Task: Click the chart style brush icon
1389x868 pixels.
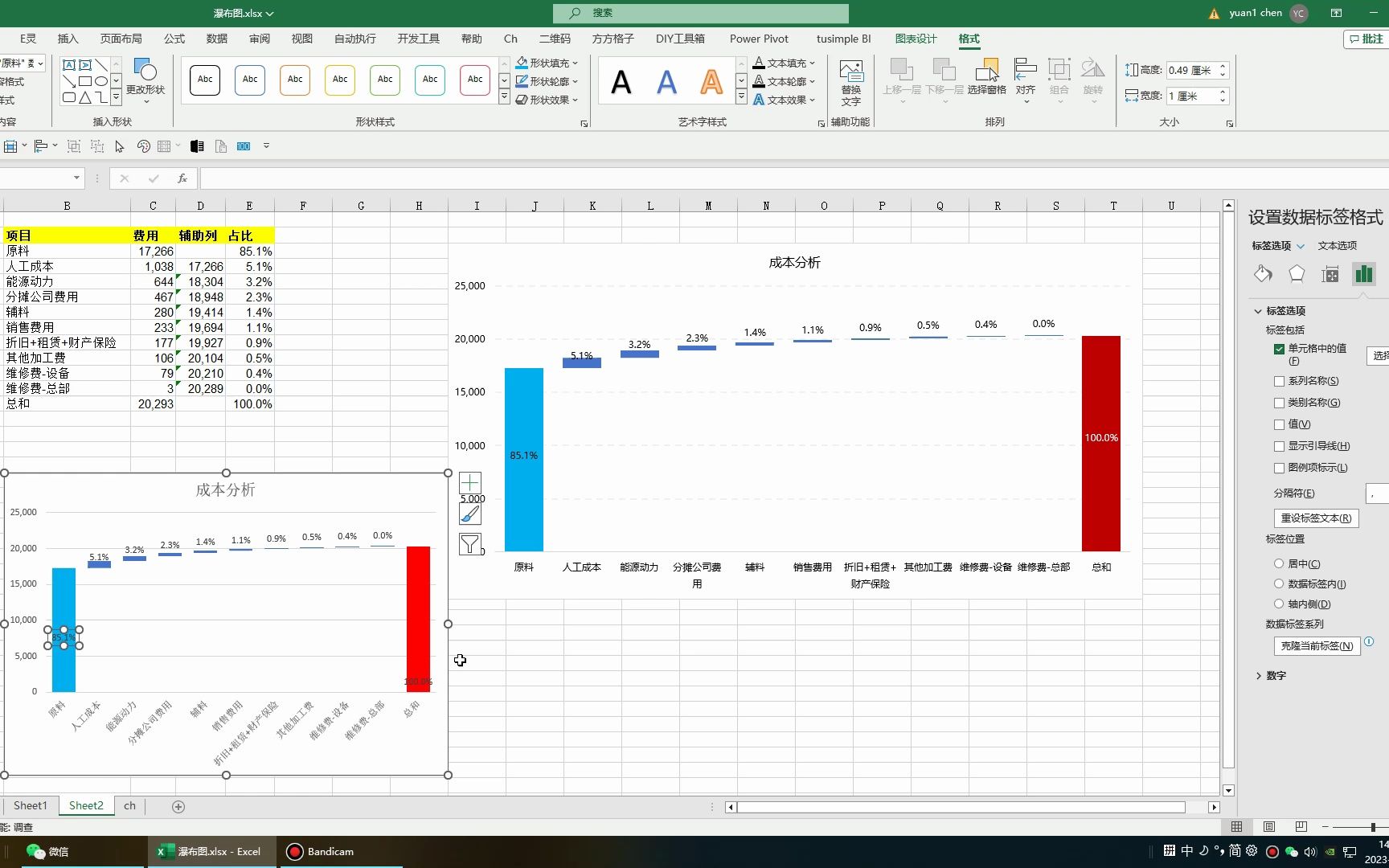Action: pos(470,514)
